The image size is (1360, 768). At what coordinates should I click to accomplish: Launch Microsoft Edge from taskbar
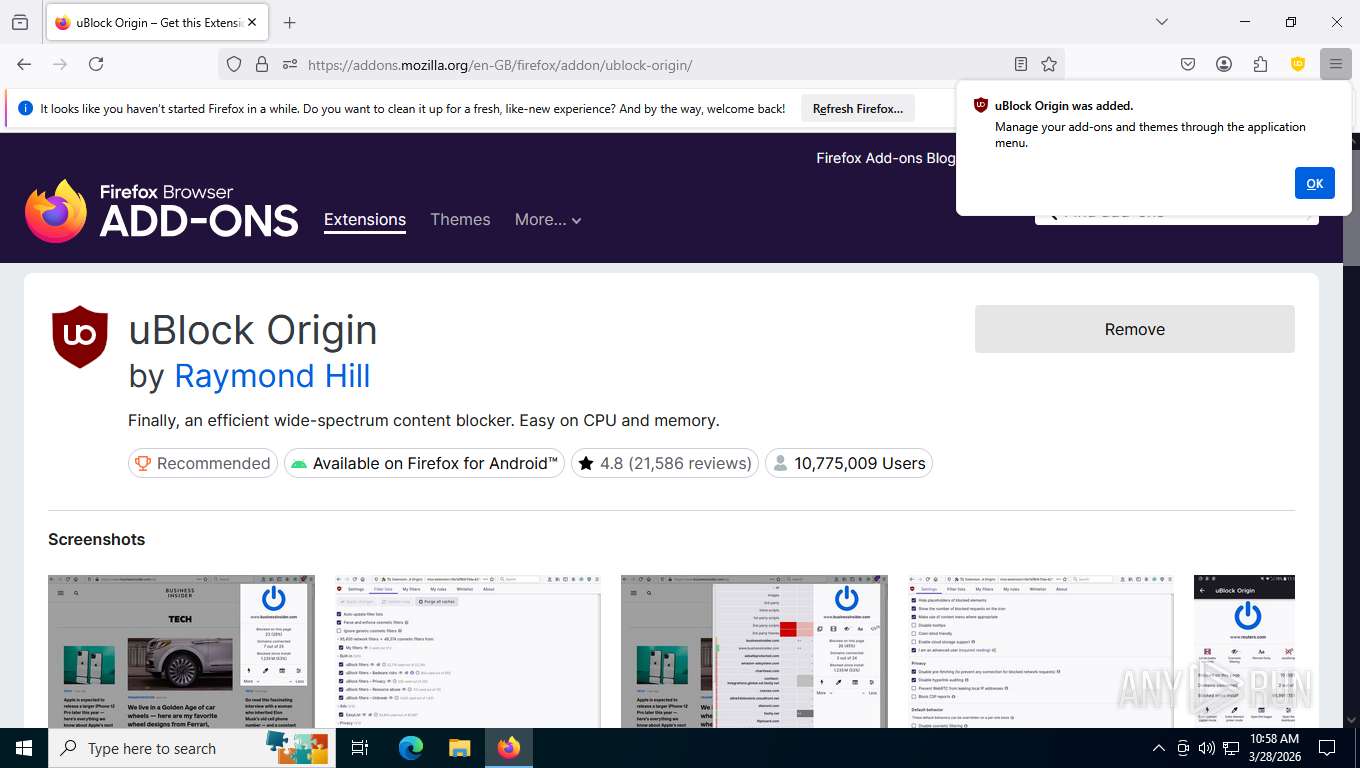[411, 748]
